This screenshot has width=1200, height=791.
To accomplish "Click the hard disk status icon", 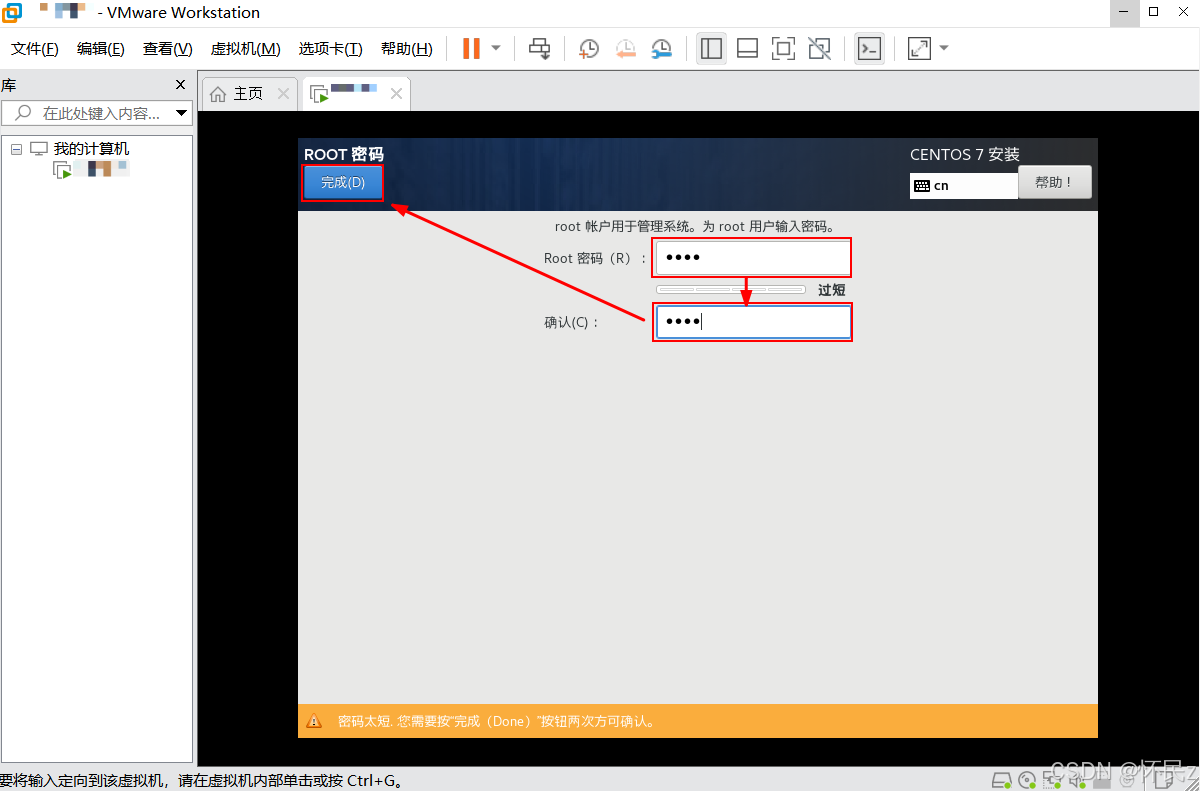I will click(x=1001, y=780).
